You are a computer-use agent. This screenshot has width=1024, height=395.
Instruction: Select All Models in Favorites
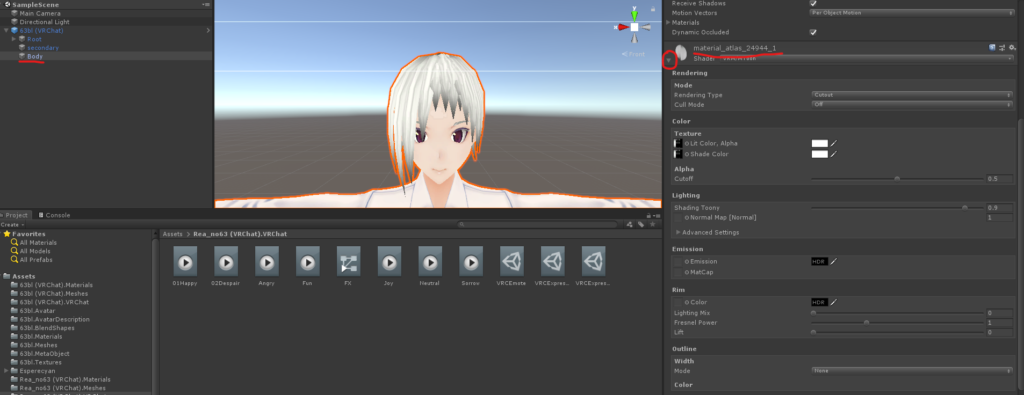point(35,251)
